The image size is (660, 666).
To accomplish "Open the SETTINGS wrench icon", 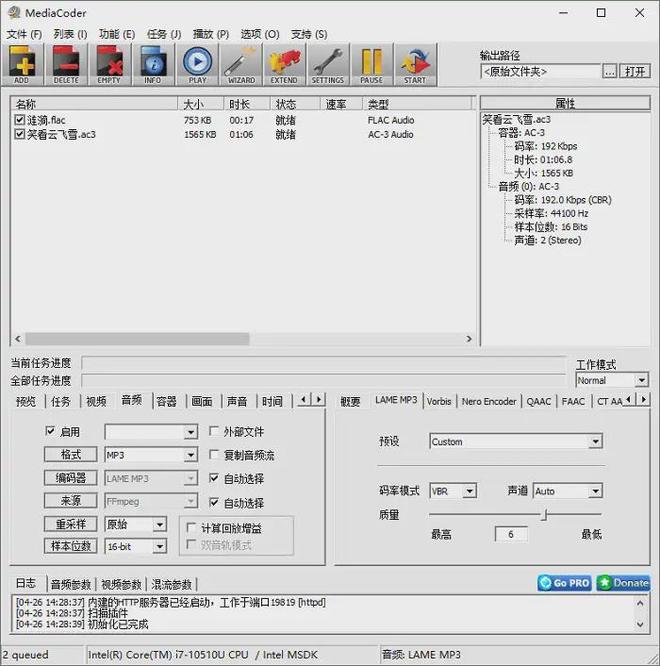I will 327,65.
